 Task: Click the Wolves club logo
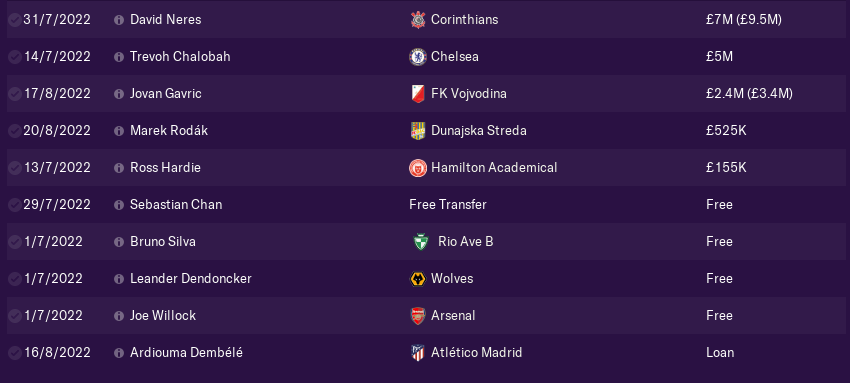(418, 279)
